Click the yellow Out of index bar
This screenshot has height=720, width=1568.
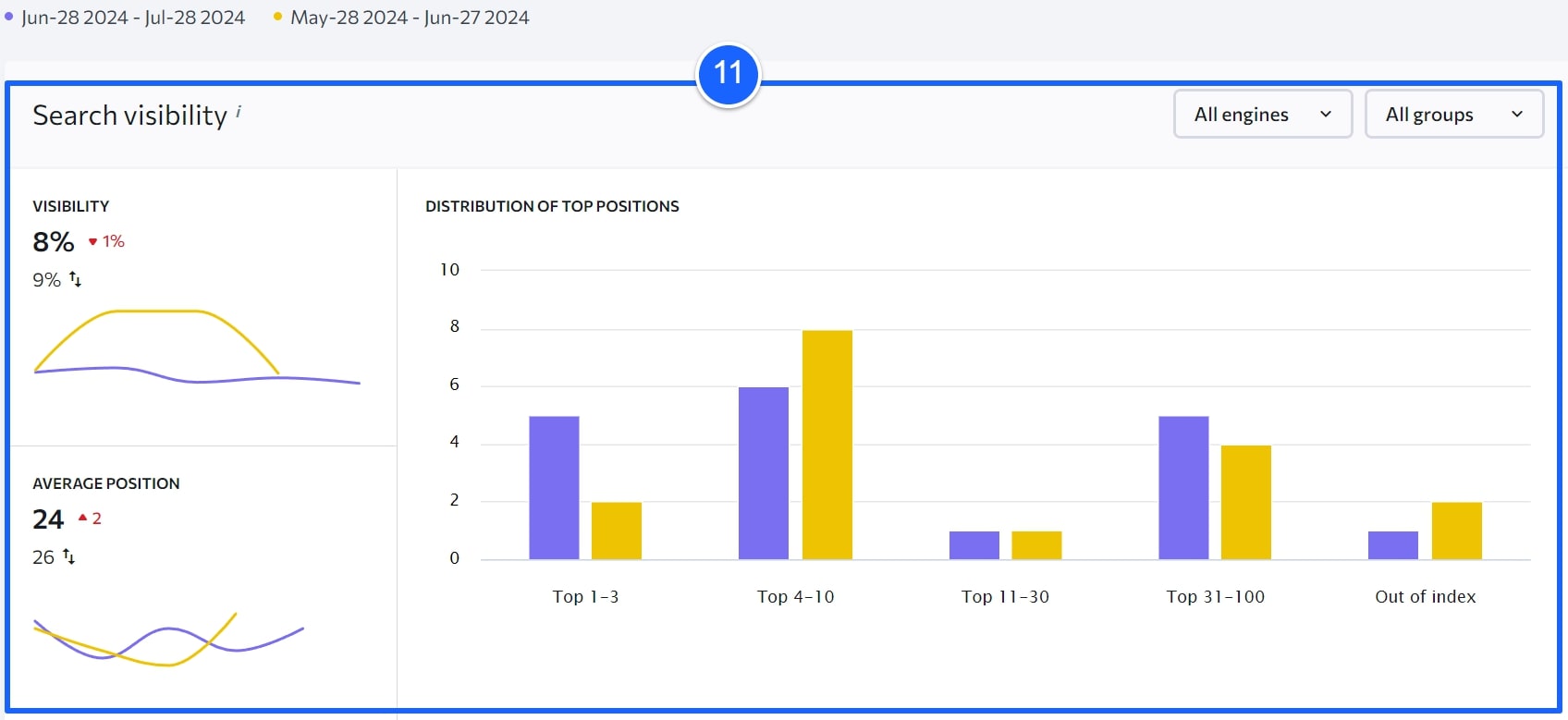click(1457, 531)
